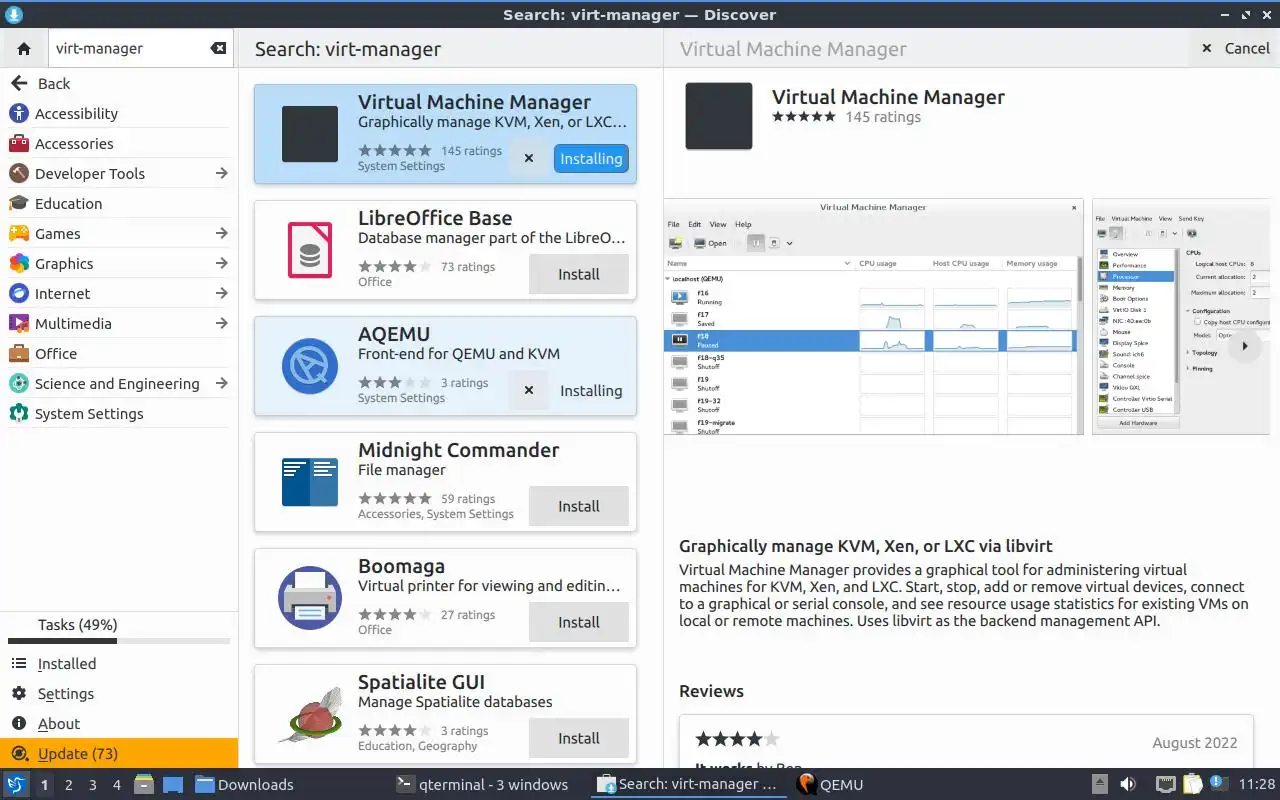Screen dimensions: 1280x800
Task: Open the Accessibility category
Action: [119, 114]
